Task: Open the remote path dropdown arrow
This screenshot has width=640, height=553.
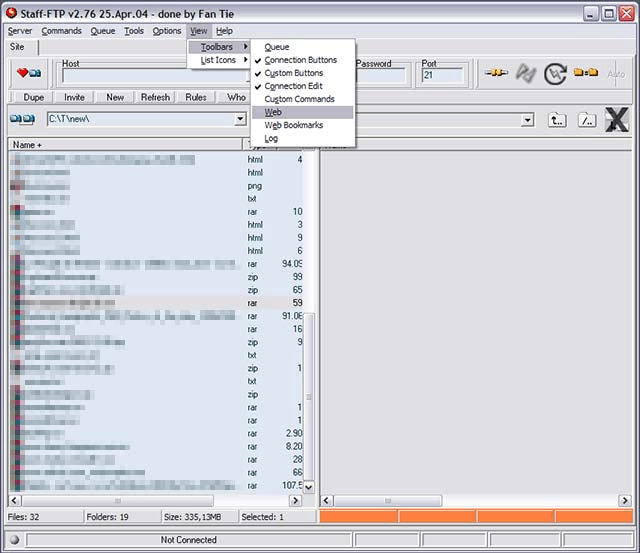Action: 526,120
